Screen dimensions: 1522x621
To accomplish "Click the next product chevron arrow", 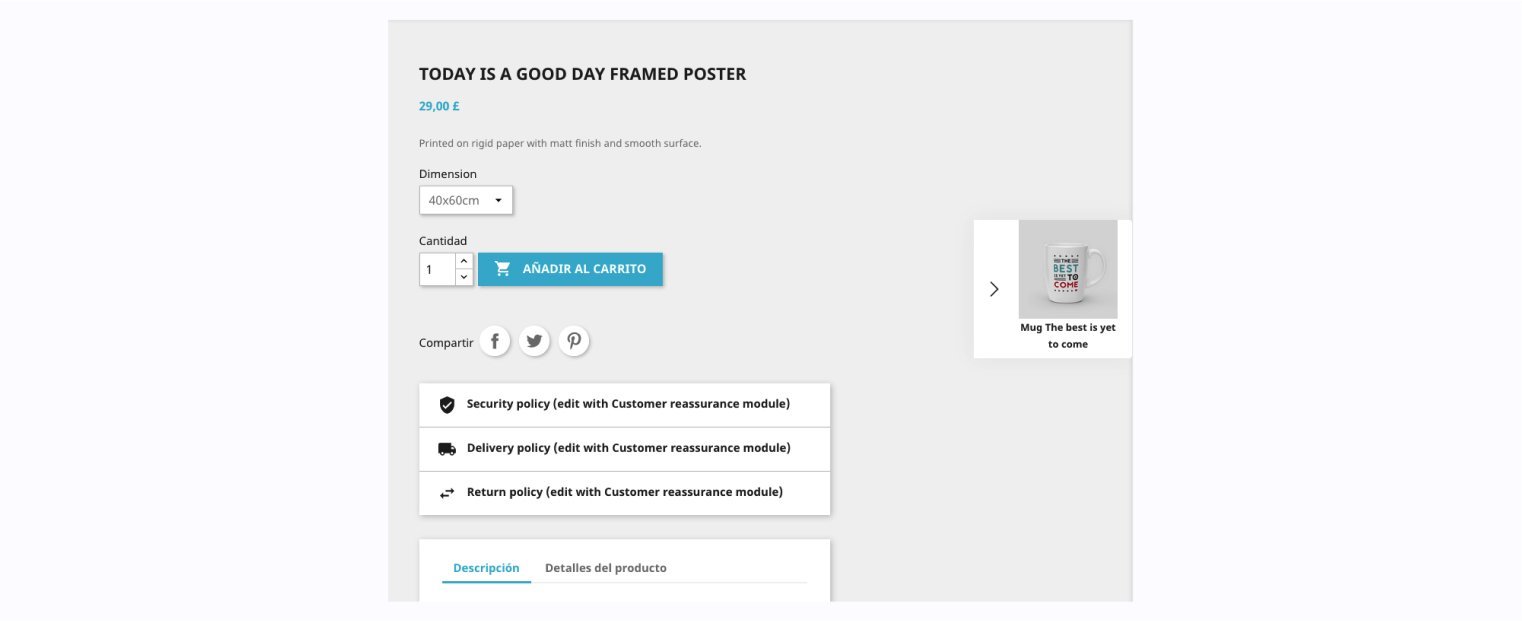I will pyautogui.click(x=994, y=289).
